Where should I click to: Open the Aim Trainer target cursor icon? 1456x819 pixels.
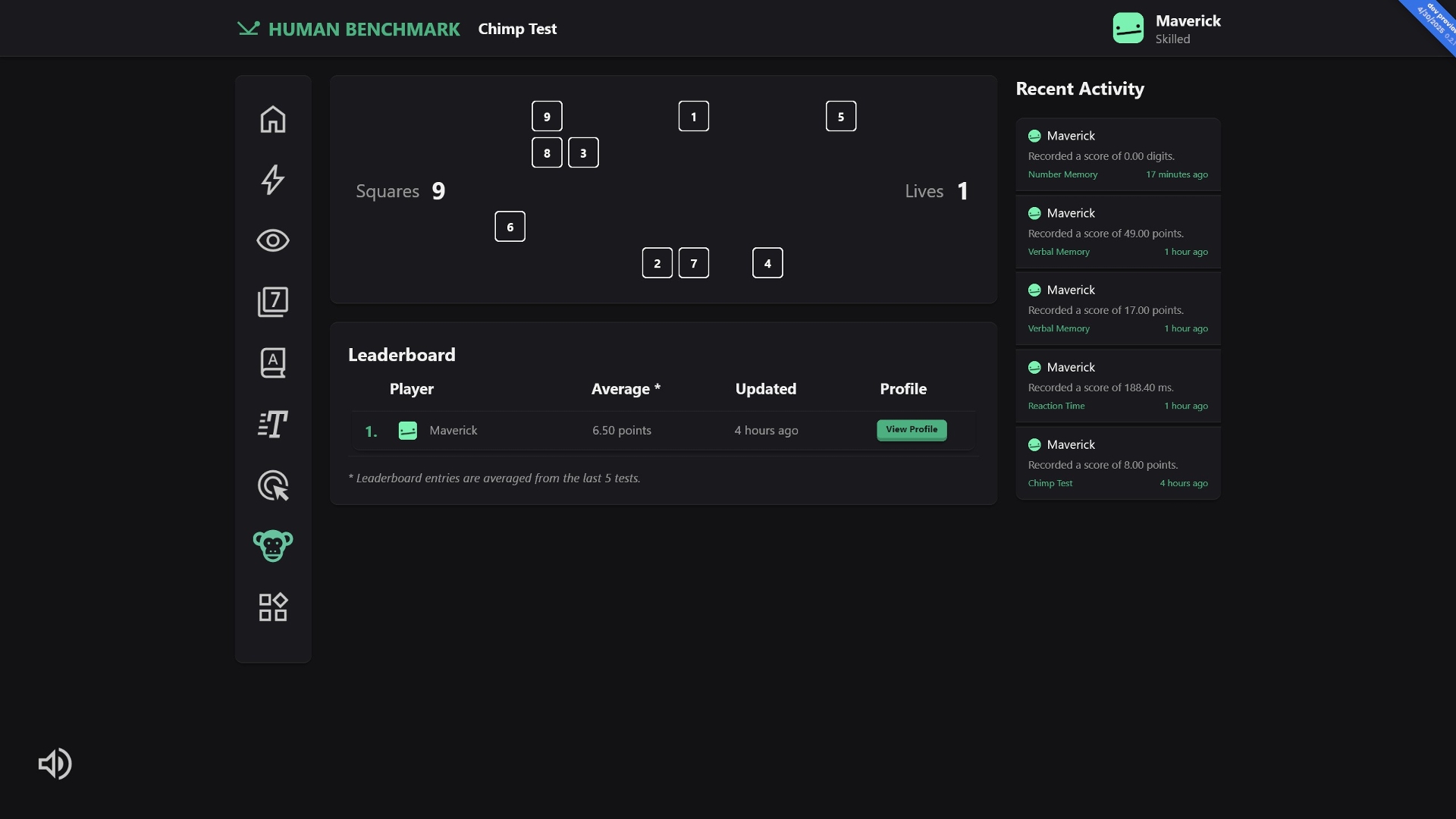click(273, 485)
